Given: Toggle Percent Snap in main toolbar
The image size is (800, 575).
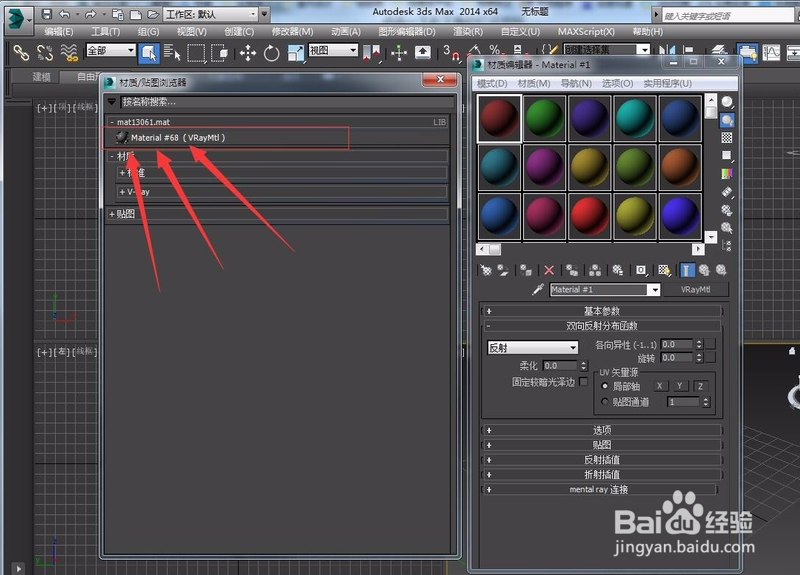Looking at the screenshot, I should (x=495, y=51).
